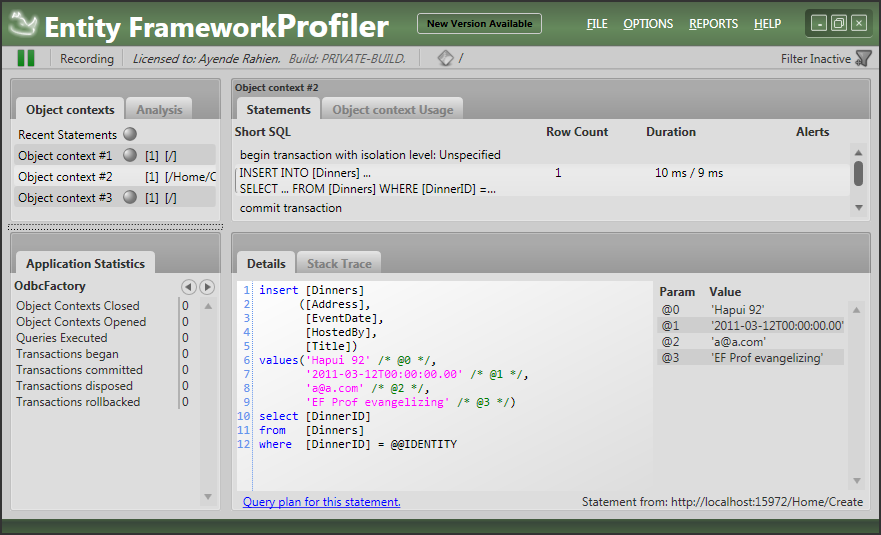Open the Stack Trace tab

coord(339,263)
